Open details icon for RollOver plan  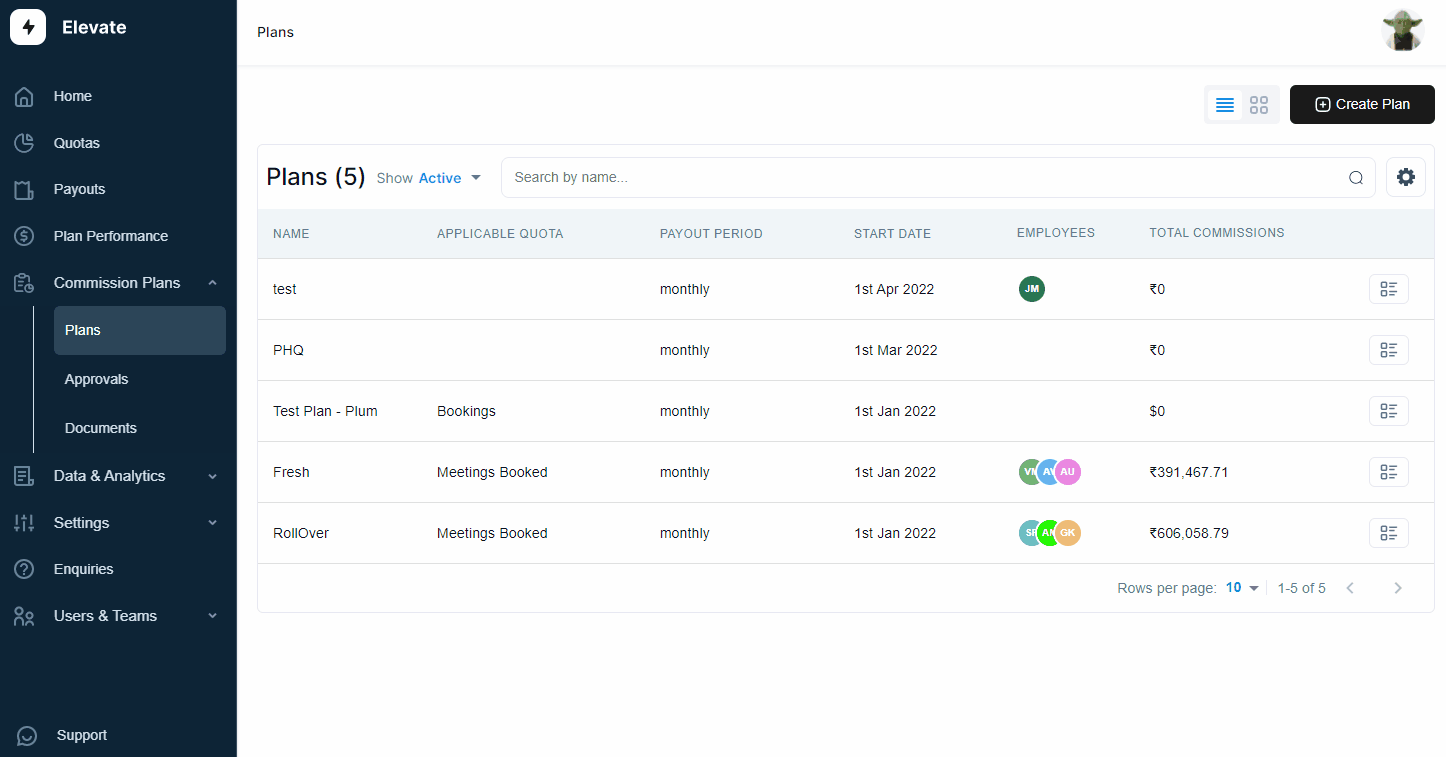click(1389, 533)
